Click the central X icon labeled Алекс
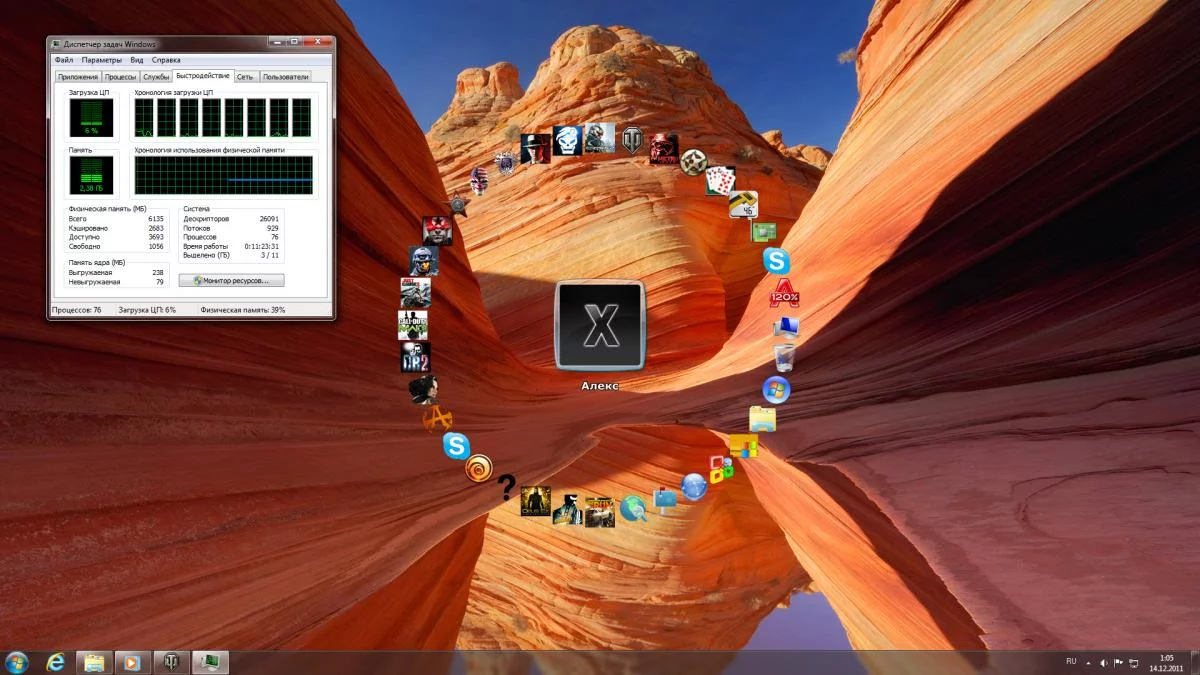 pyautogui.click(x=600, y=326)
